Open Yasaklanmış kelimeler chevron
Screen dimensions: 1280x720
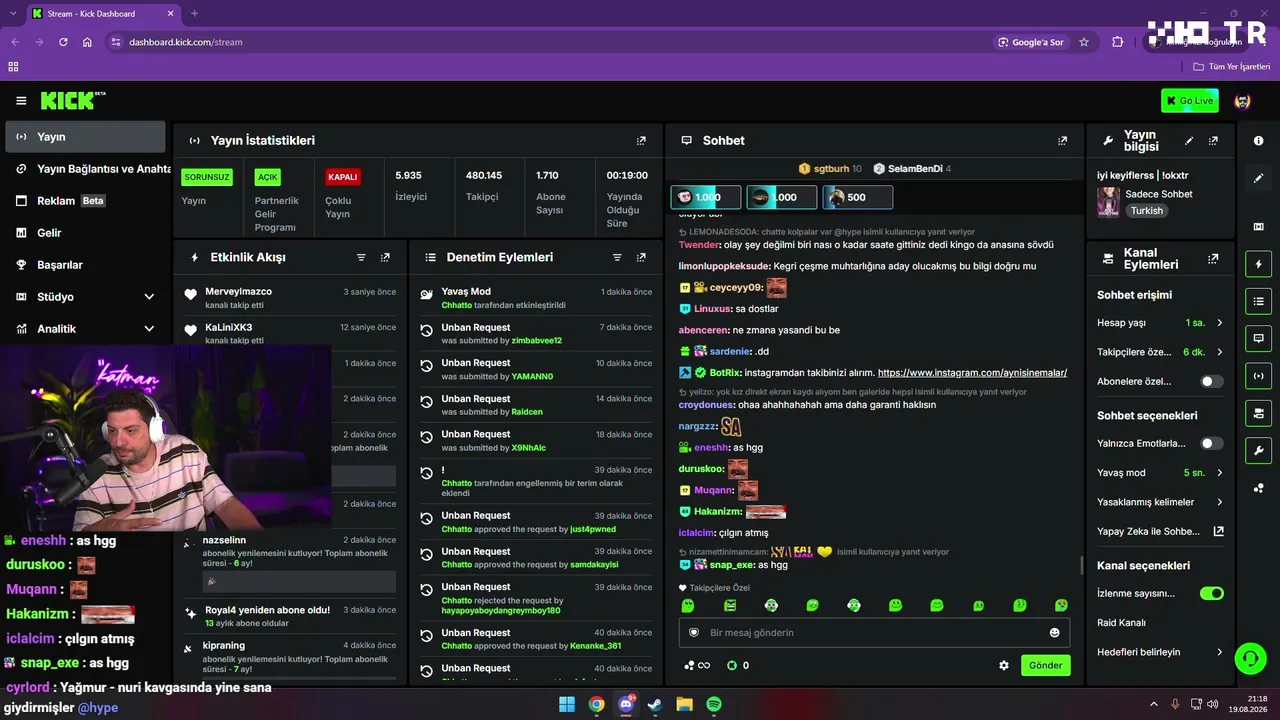click(x=1220, y=502)
